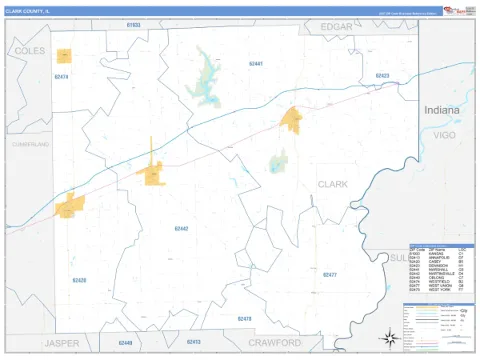
Task: Click ZIP code label 62448
Action: pos(125,343)
